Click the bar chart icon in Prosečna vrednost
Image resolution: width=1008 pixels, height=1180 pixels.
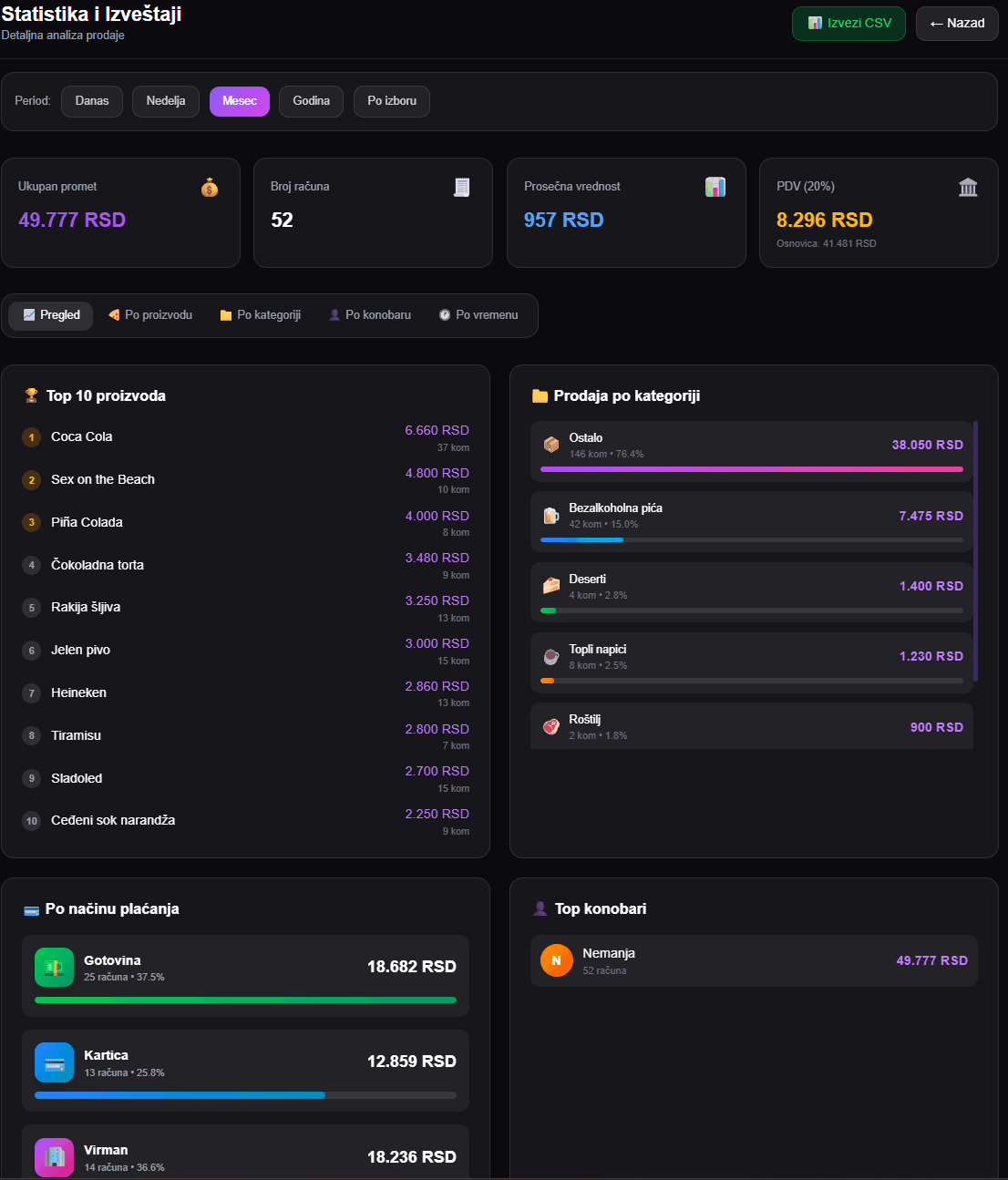click(x=715, y=187)
